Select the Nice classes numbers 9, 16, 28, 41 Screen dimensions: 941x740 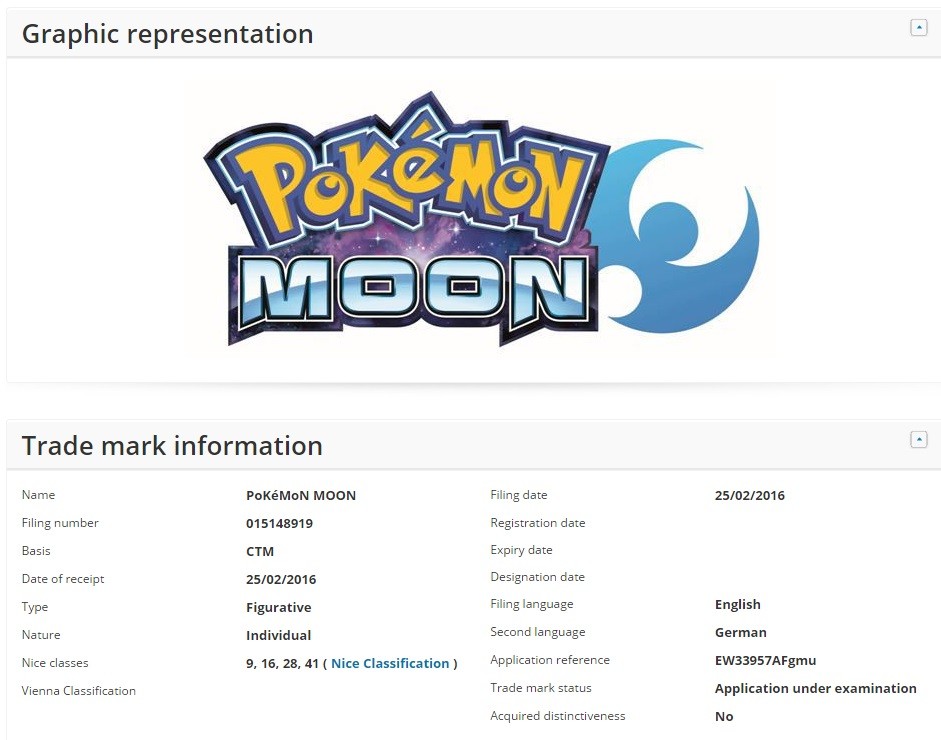282,663
